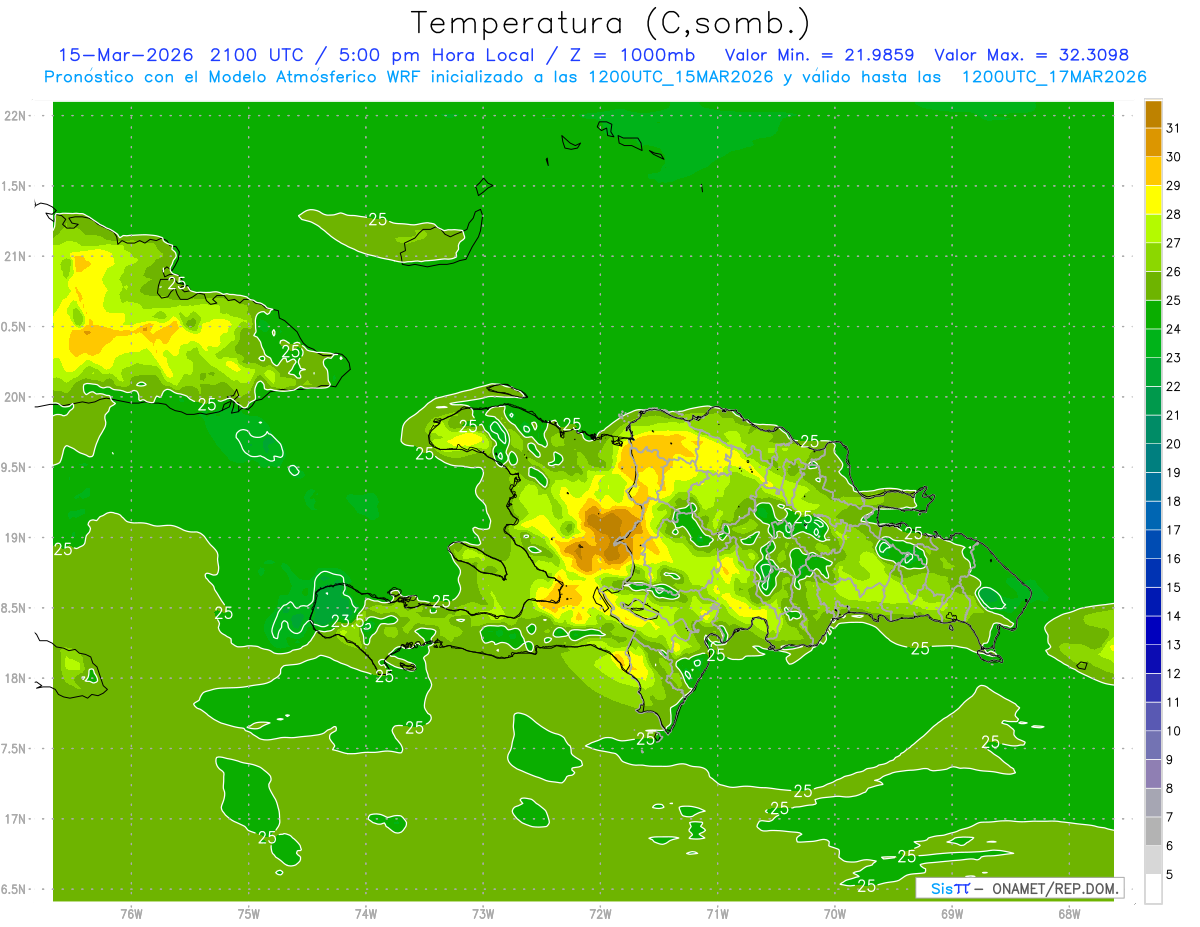1200x927 pixels.
Task: Click the '28' label on the color scale
Action: click(1174, 215)
